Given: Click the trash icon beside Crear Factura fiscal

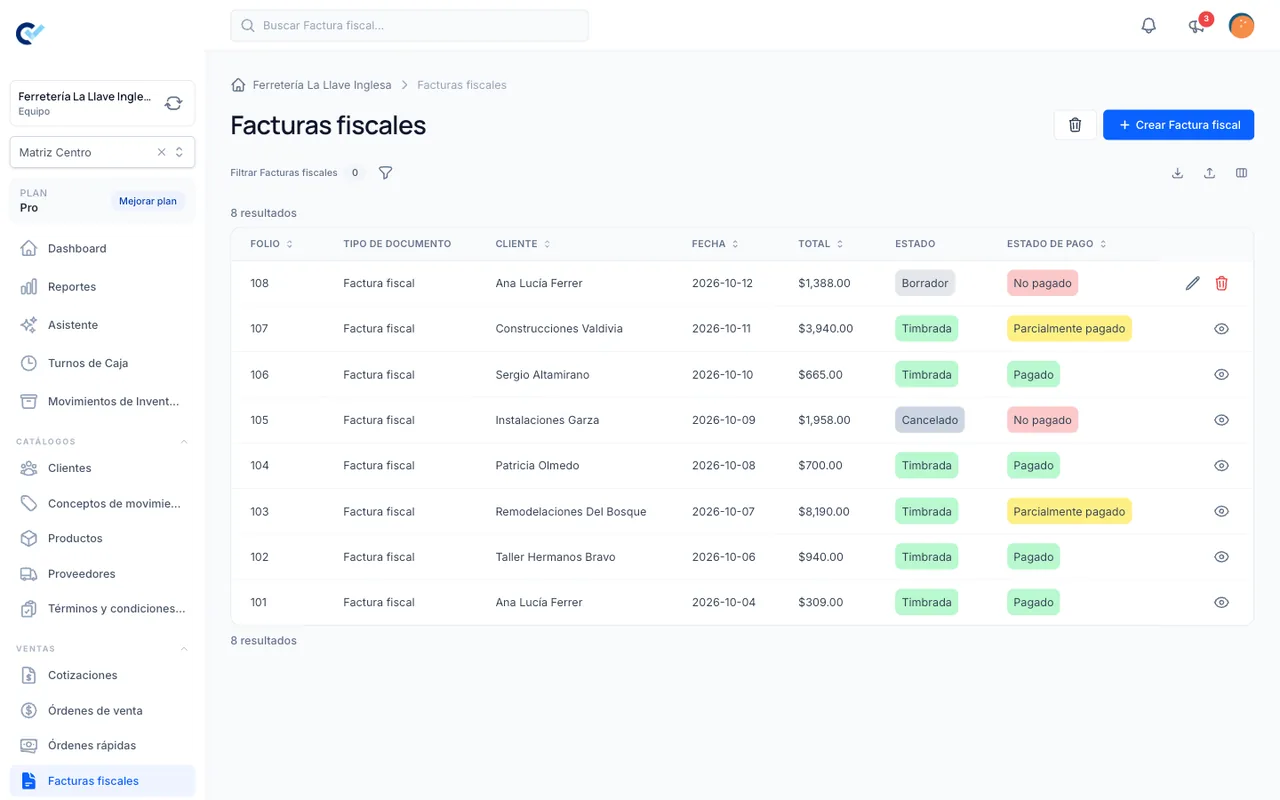Looking at the screenshot, I should pos(1075,125).
